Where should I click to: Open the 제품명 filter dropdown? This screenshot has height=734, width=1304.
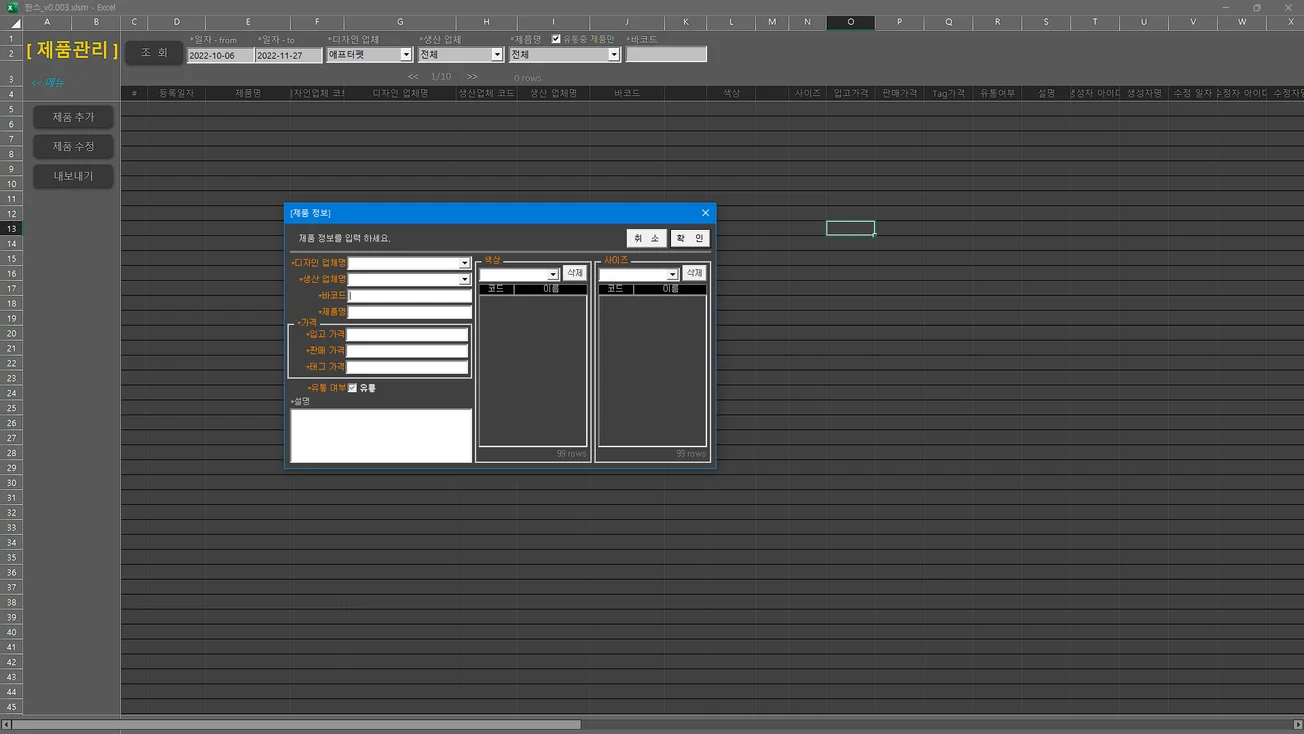pos(614,55)
